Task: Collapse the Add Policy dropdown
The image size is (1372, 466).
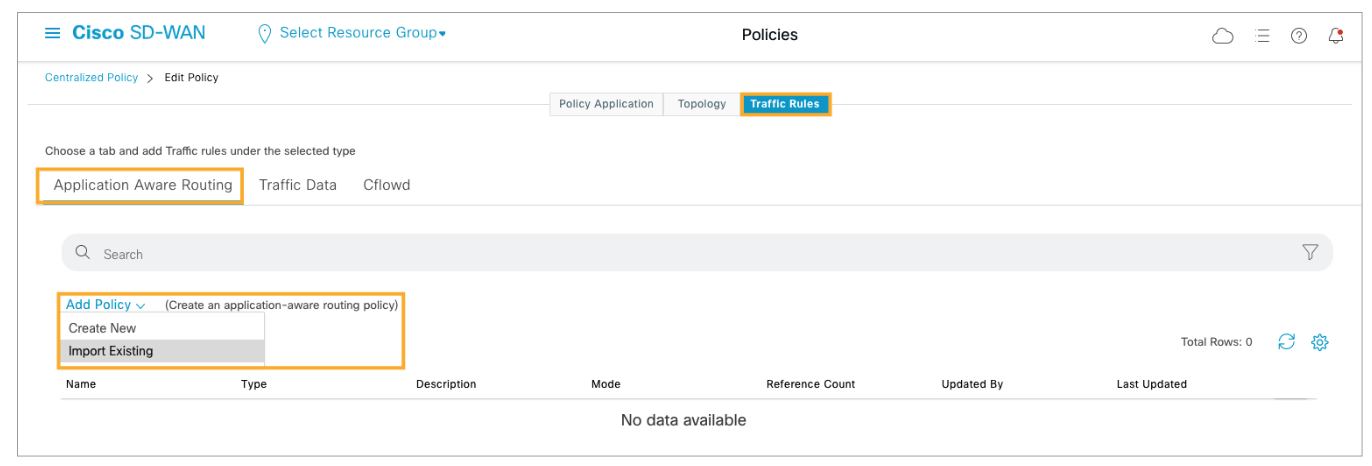Action: tap(105, 305)
